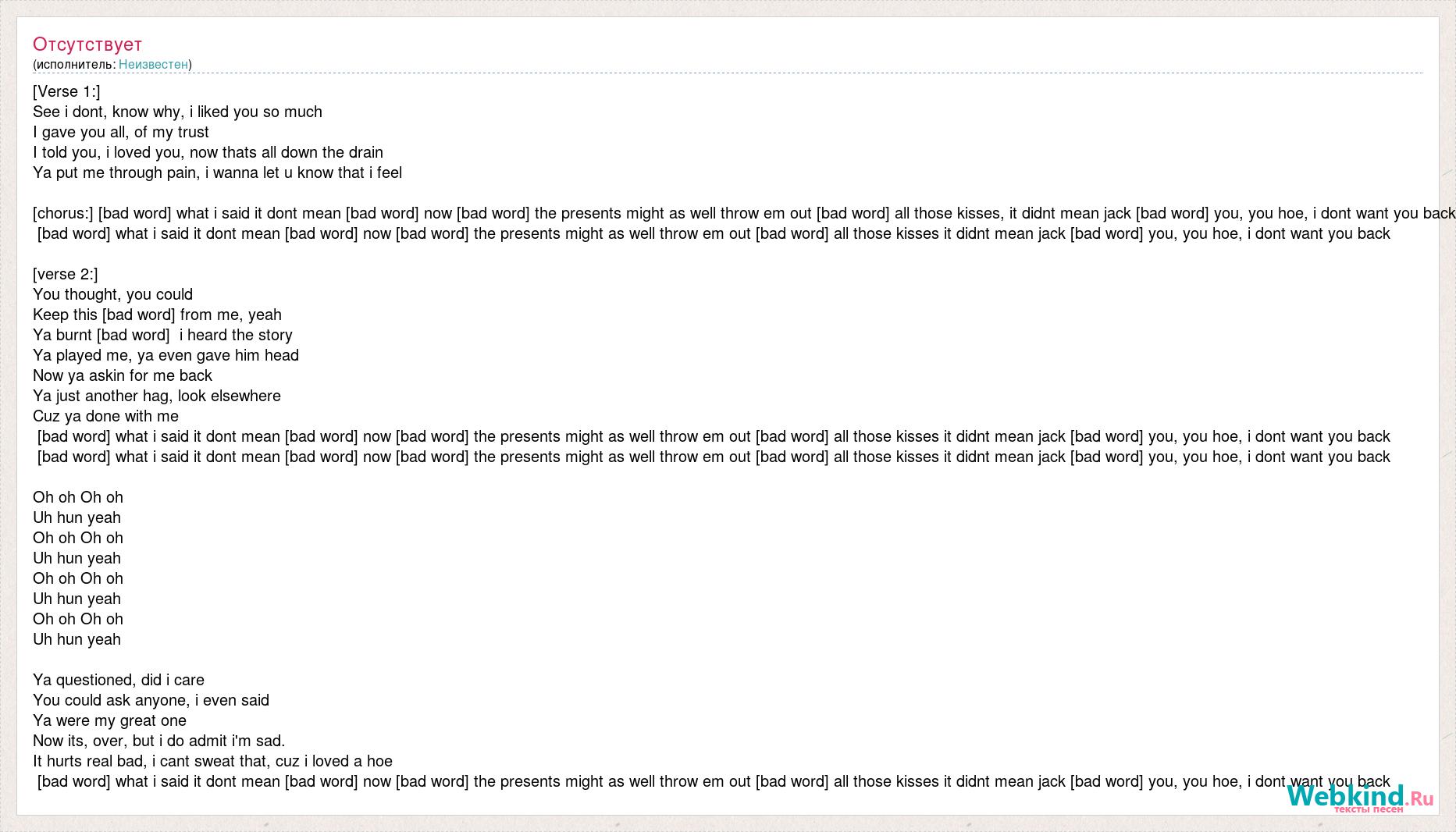Click the [chorus:] label text
This screenshot has height=832, width=1456.
63,213
